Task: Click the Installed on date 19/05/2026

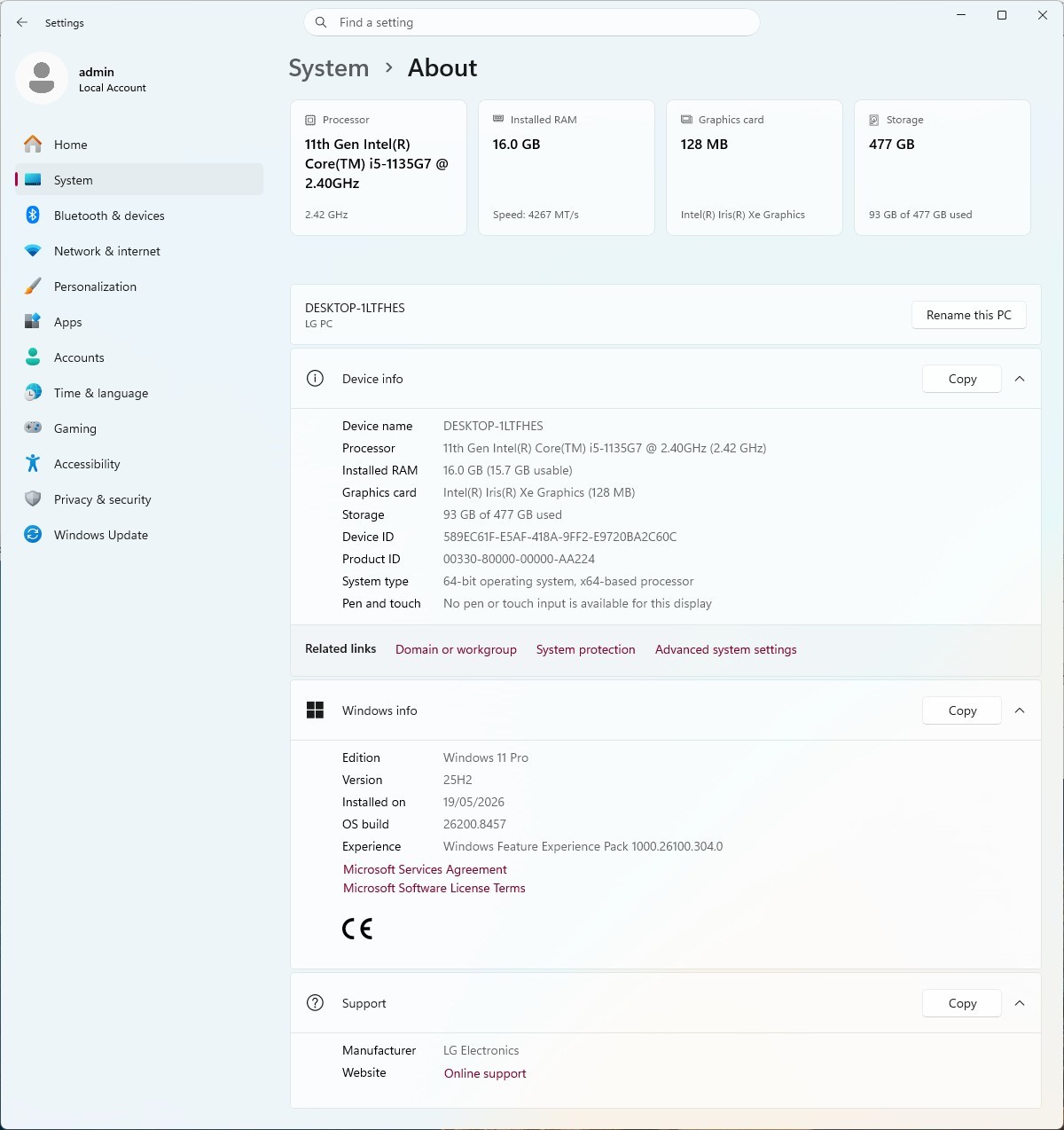Action: pyautogui.click(x=473, y=802)
